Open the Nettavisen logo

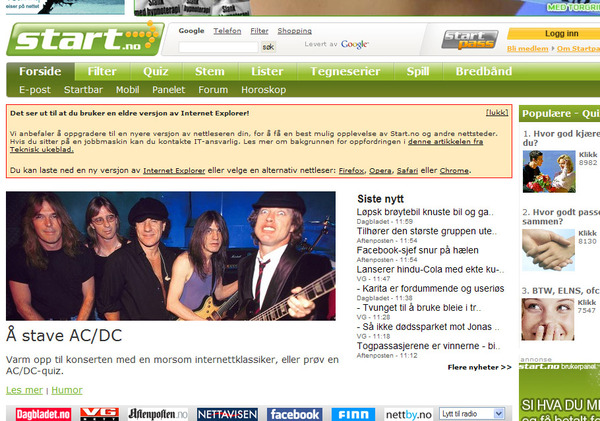click(x=227, y=414)
